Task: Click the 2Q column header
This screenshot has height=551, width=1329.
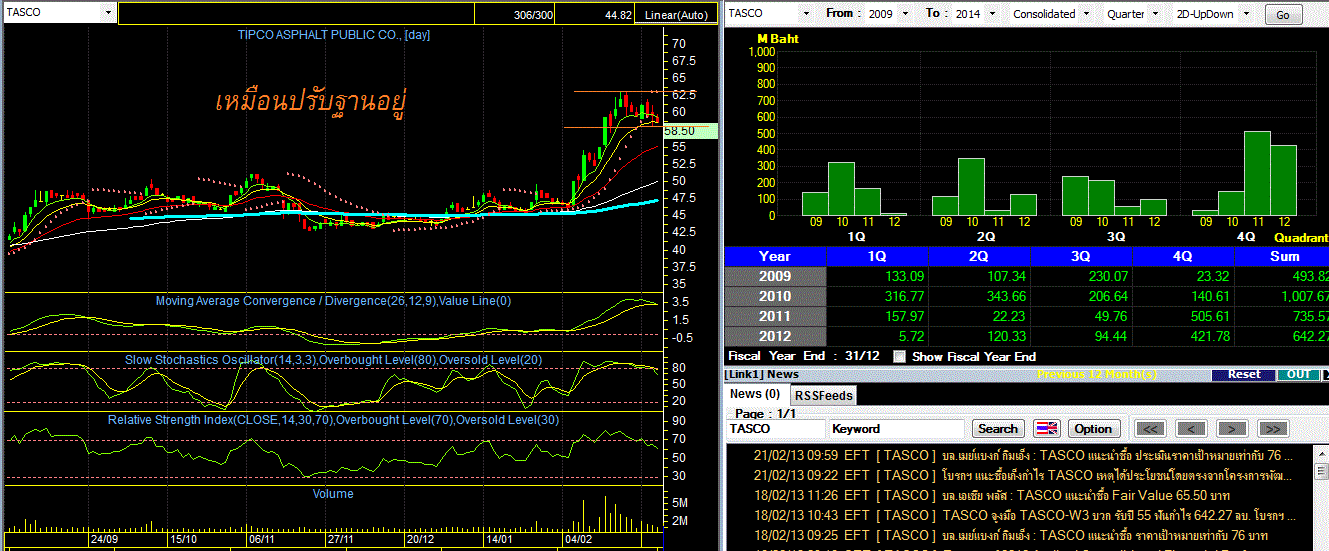Action: click(x=979, y=256)
